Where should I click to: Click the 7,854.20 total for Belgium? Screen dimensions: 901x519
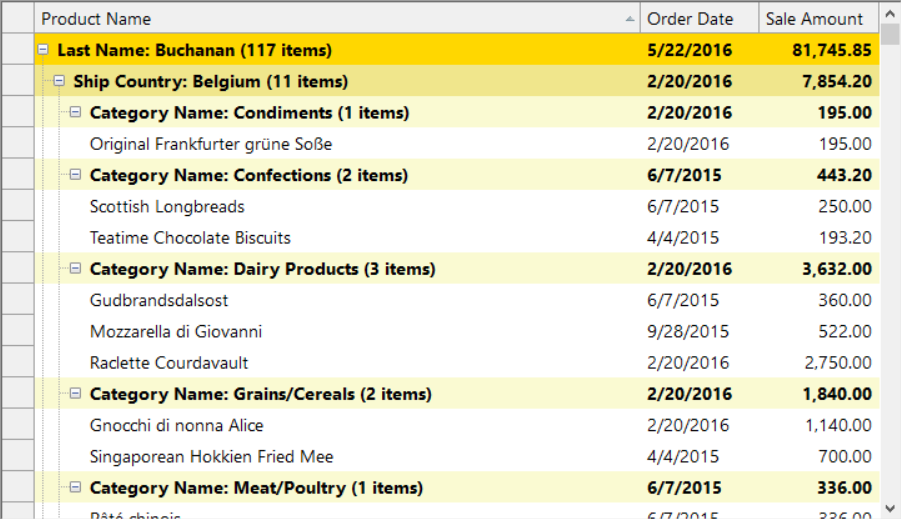coord(837,81)
